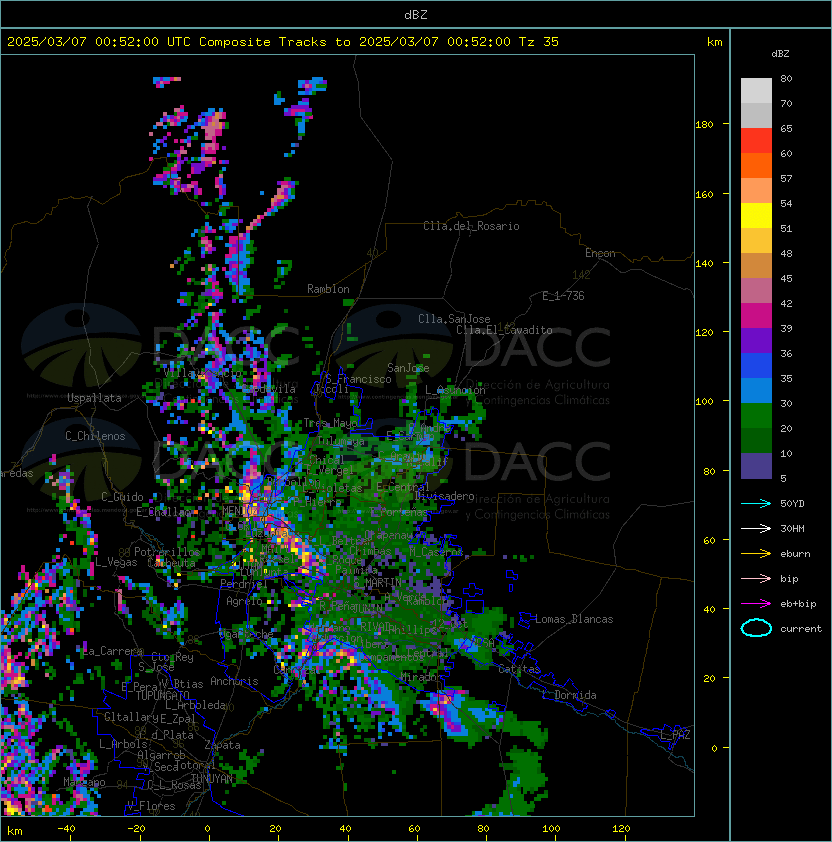The width and height of the screenshot is (832, 842).
Task: Select the magenta 42–39 dBZ legend swatch
Action: pyautogui.click(x=756, y=316)
